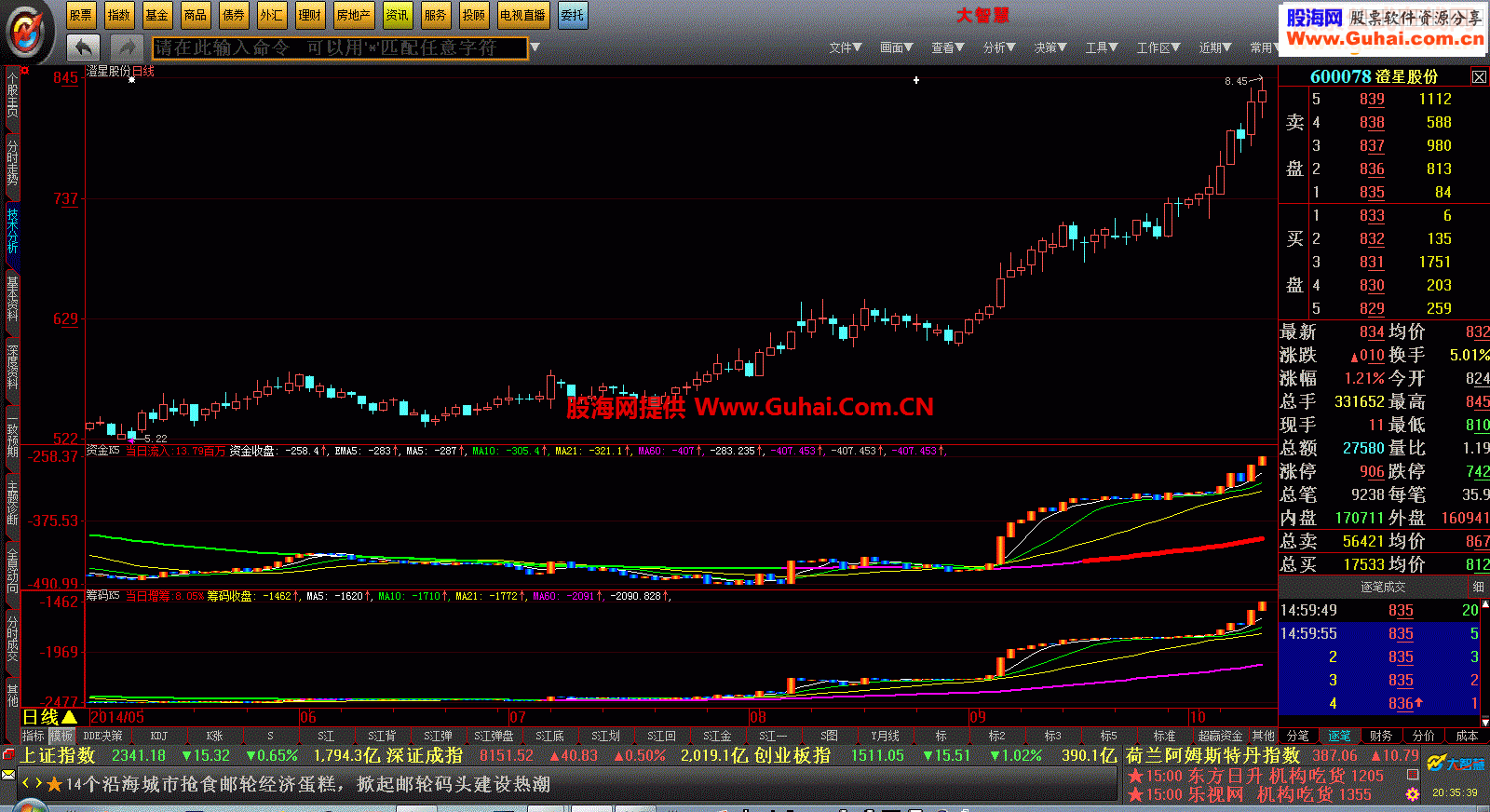
Task: Click the 指数 index button
Action: point(119,15)
